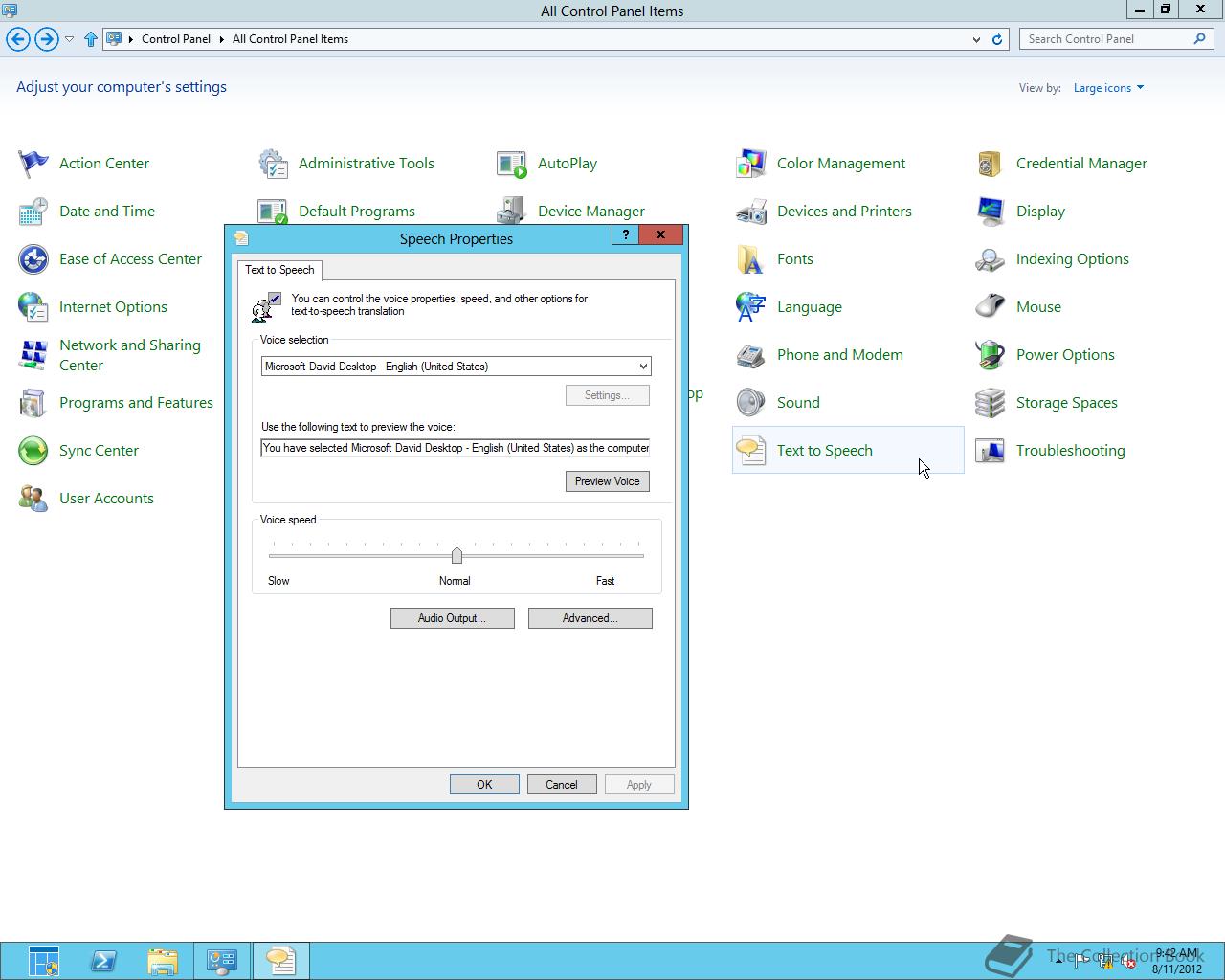Viewport: 1225px width, 980px height.
Task: Open the Internet Options icon
Action: click(x=33, y=307)
